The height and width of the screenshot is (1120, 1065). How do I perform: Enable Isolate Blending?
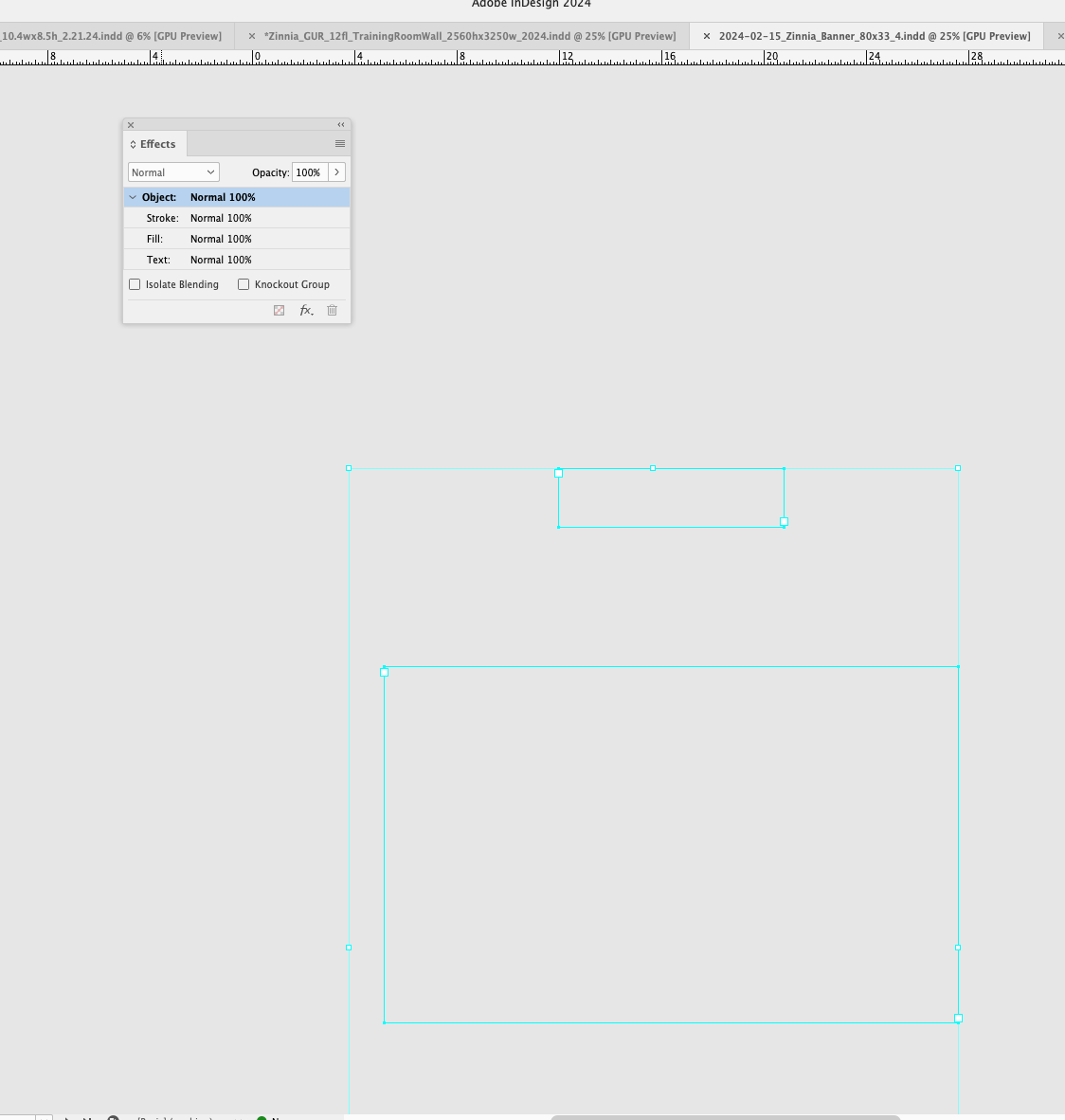click(x=135, y=284)
